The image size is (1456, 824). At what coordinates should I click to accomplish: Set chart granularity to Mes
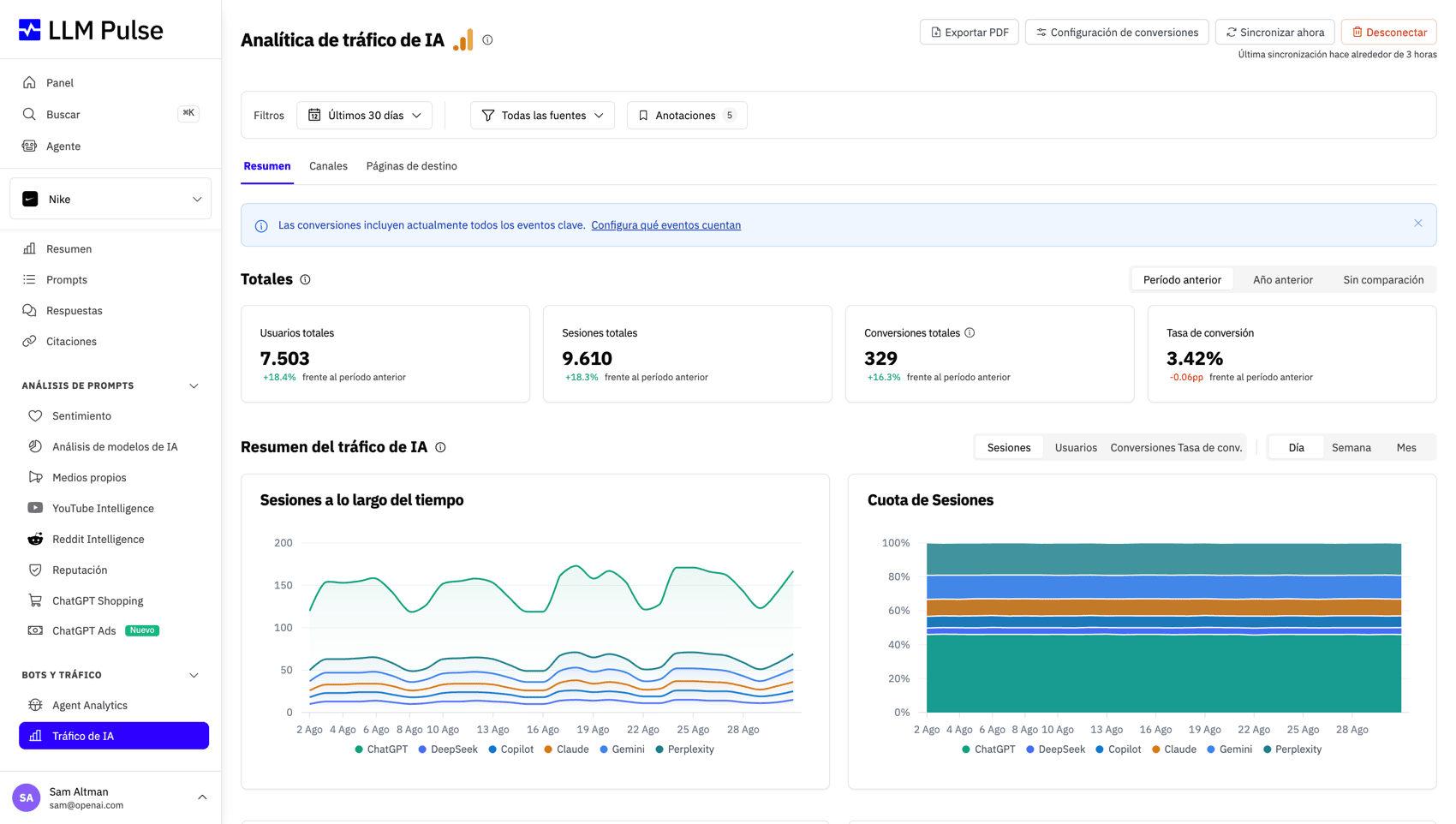[x=1406, y=448]
